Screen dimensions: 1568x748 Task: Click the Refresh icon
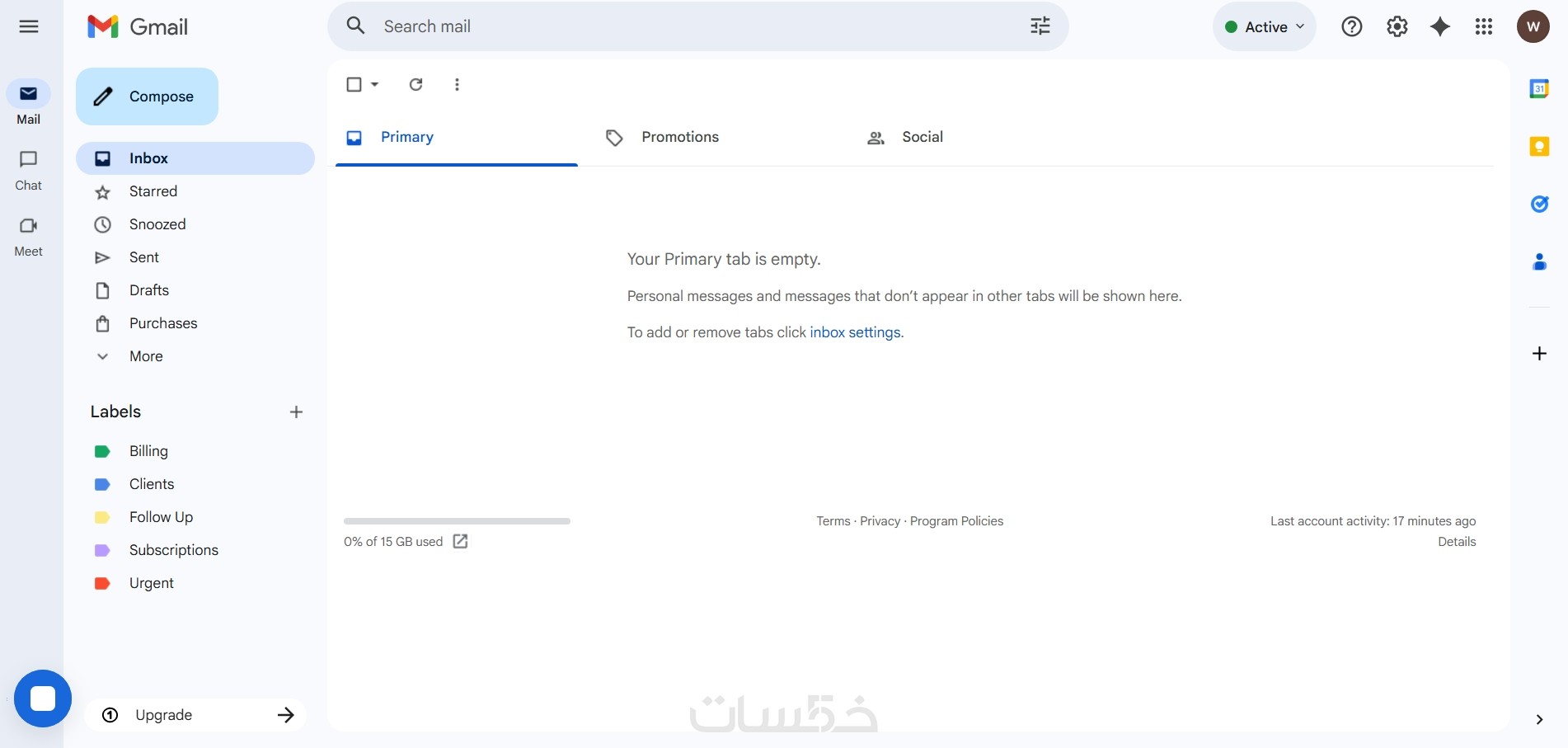pos(416,84)
